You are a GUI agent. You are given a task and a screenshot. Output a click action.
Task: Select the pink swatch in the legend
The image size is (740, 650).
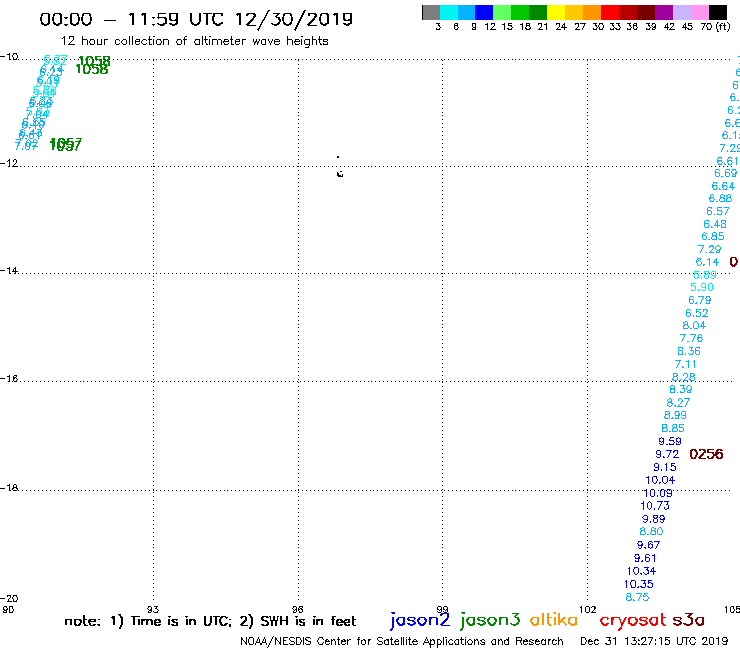point(699,13)
